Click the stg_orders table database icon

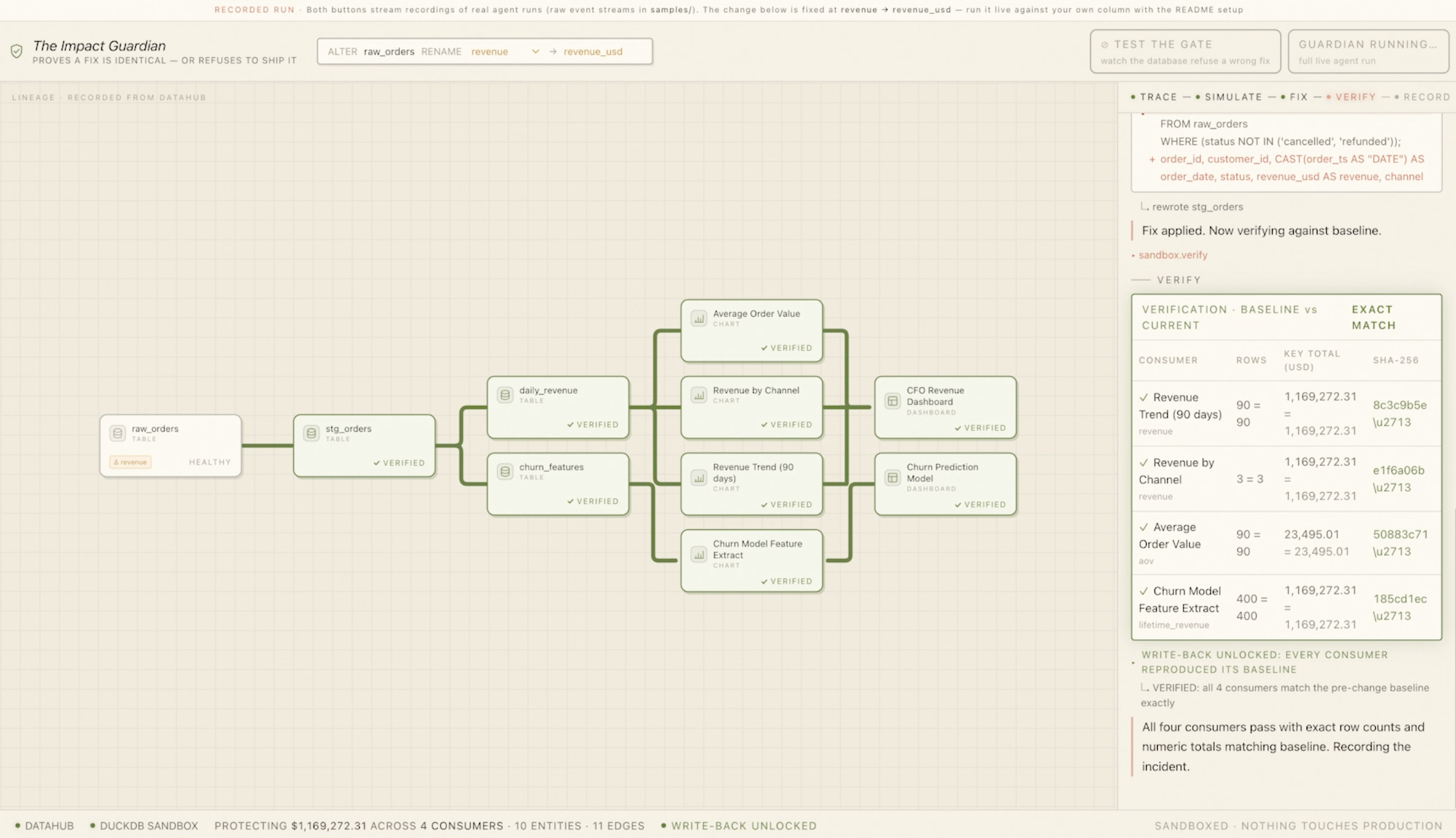click(311, 433)
